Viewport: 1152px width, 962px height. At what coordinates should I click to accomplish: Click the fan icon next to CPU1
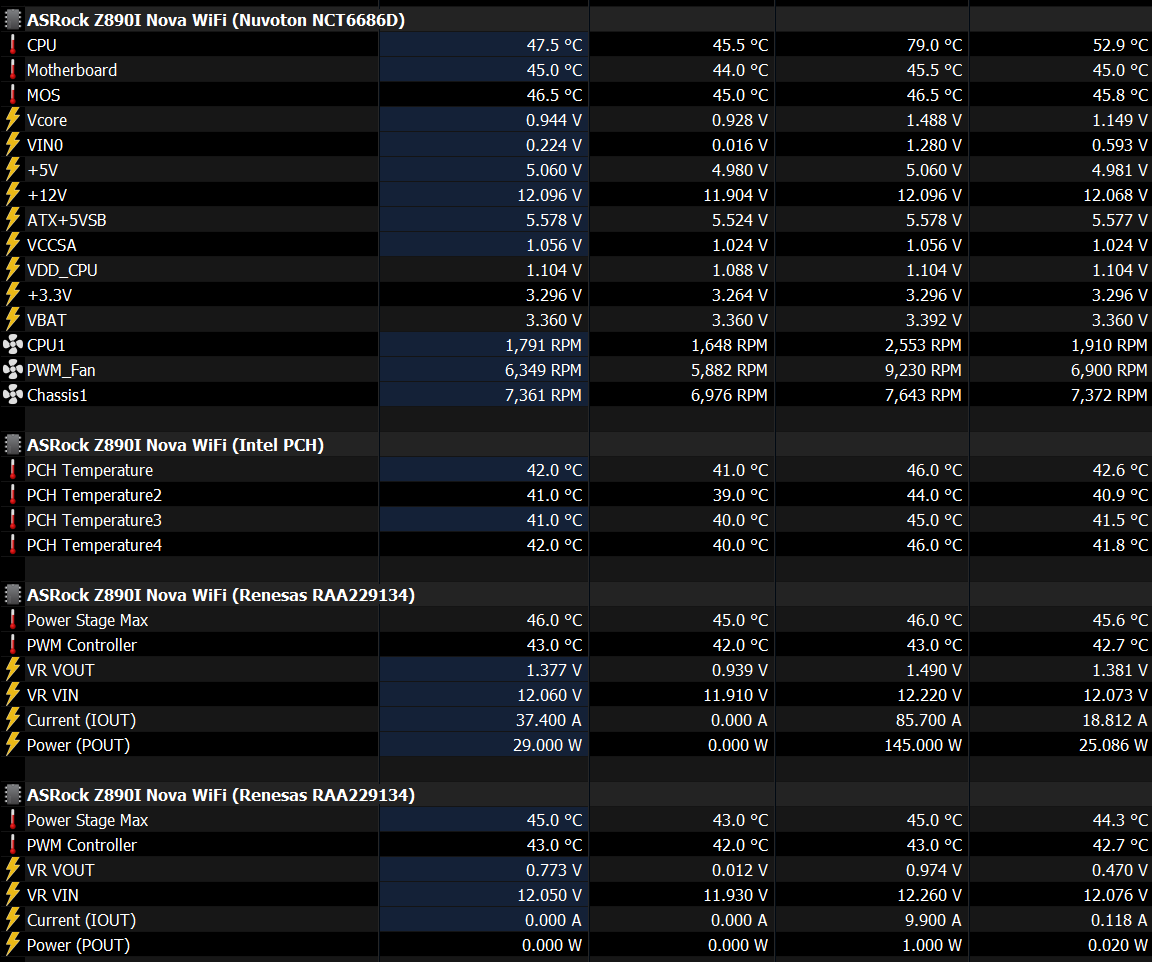coord(12,345)
